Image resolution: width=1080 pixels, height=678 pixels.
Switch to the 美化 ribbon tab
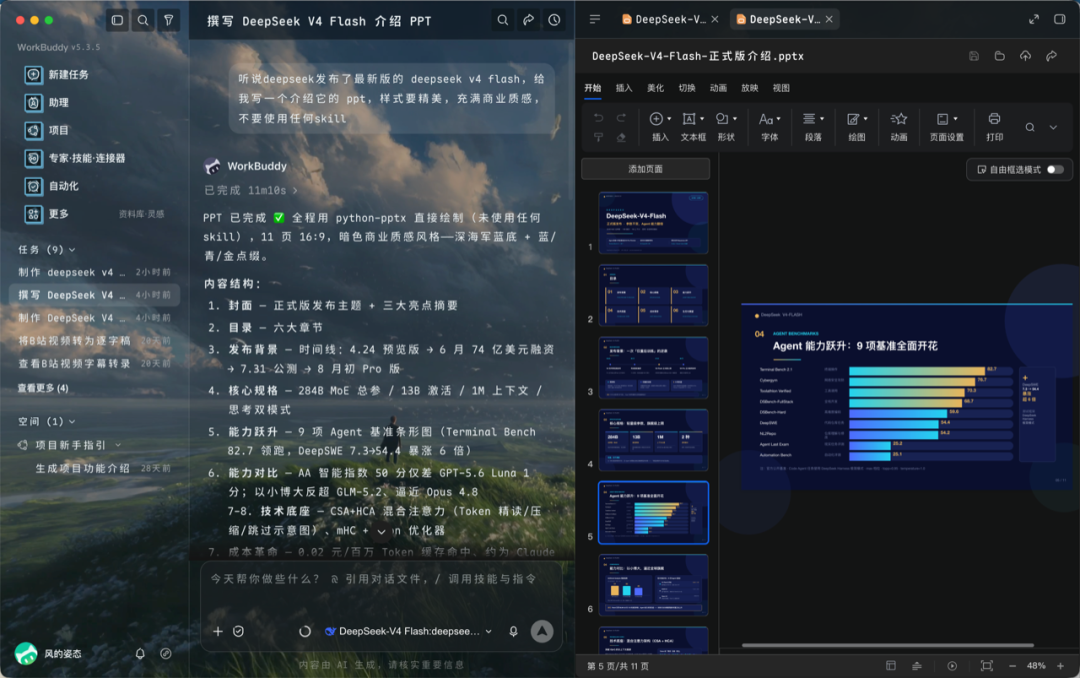(655, 88)
